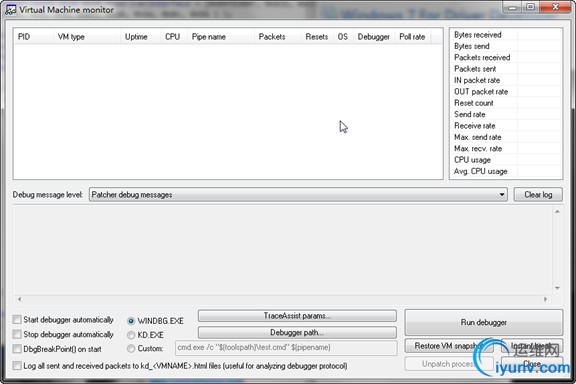Click the Debugger column header
The image size is (576, 384).
(x=374, y=37)
